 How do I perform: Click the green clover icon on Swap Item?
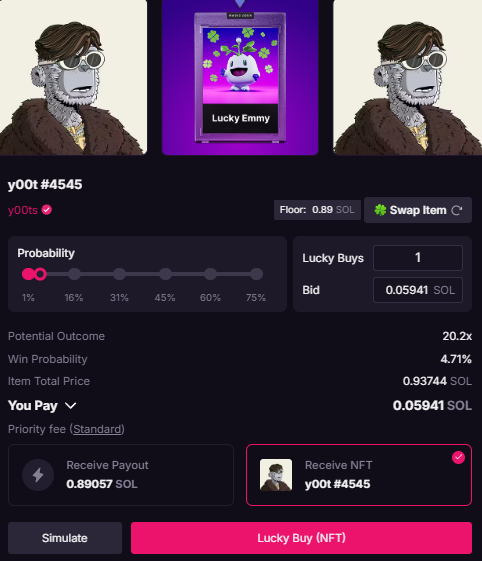click(x=380, y=210)
